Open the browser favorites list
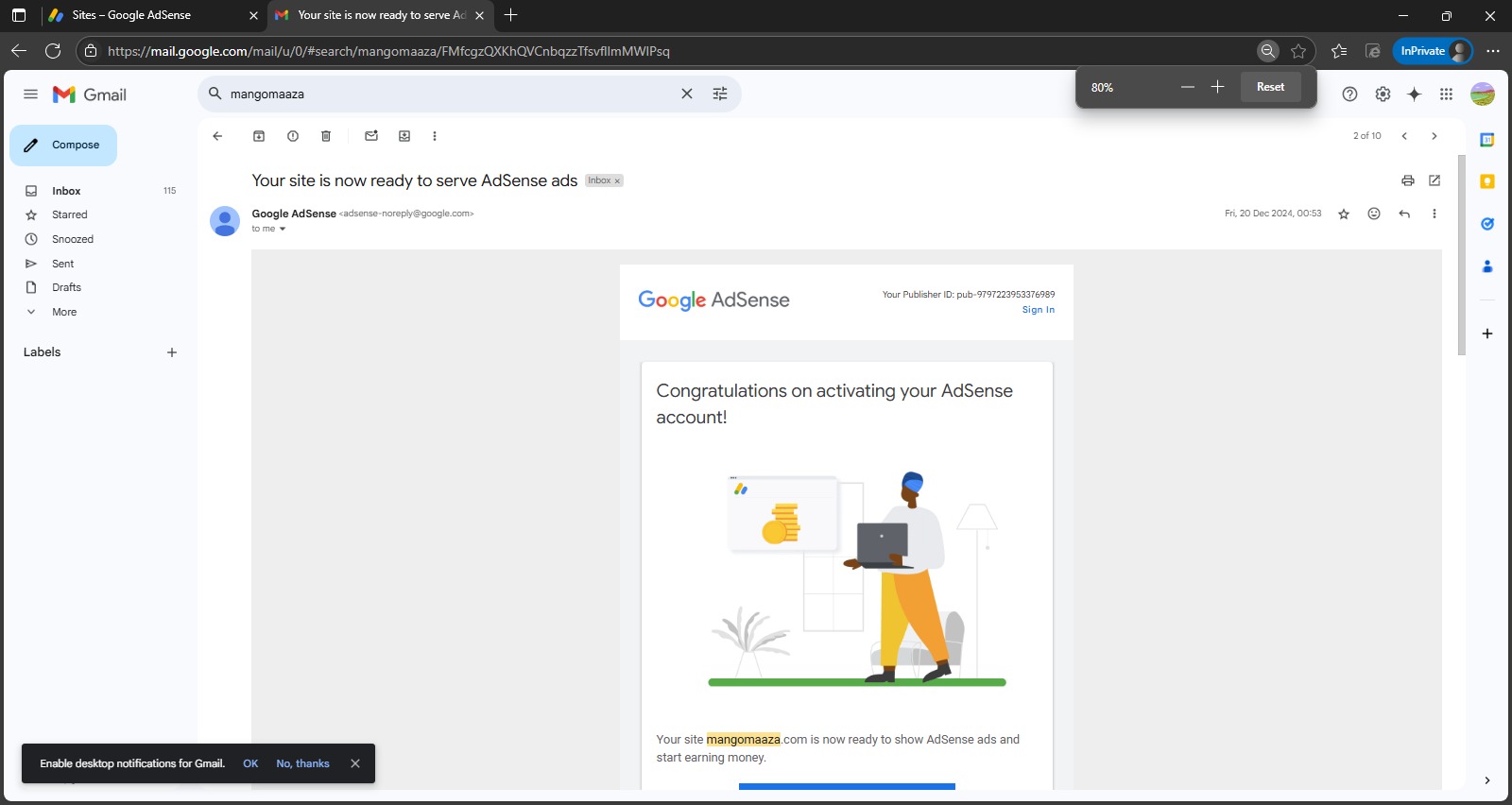The width and height of the screenshot is (1512, 805). (1339, 51)
